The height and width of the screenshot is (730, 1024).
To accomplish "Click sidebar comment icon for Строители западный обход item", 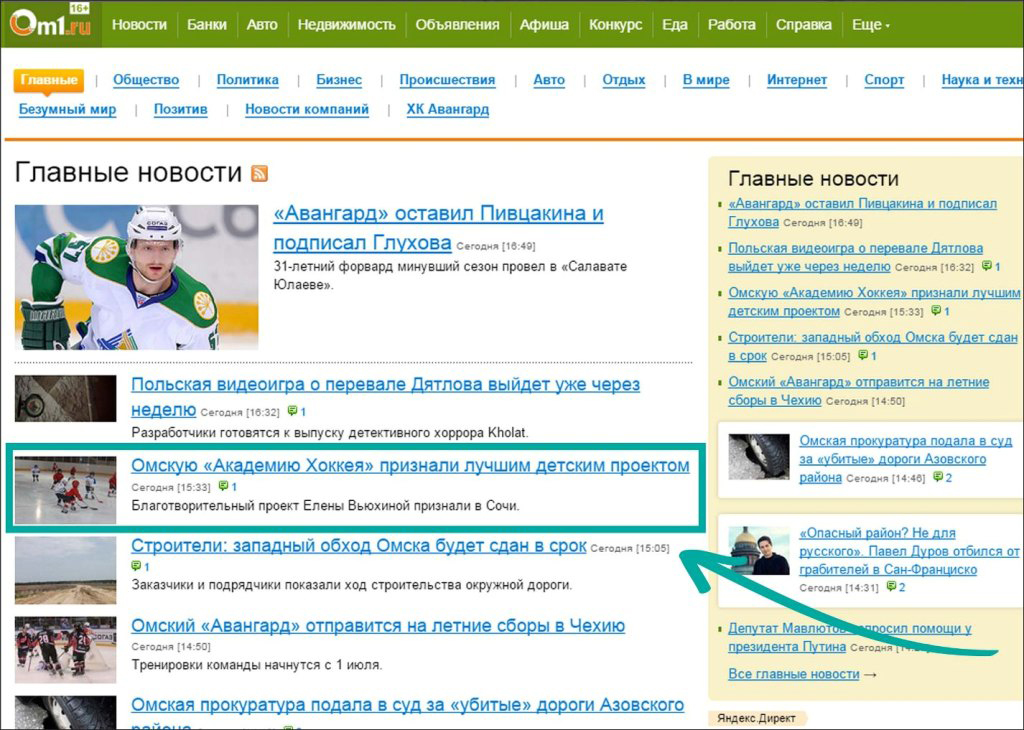I will point(863,355).
